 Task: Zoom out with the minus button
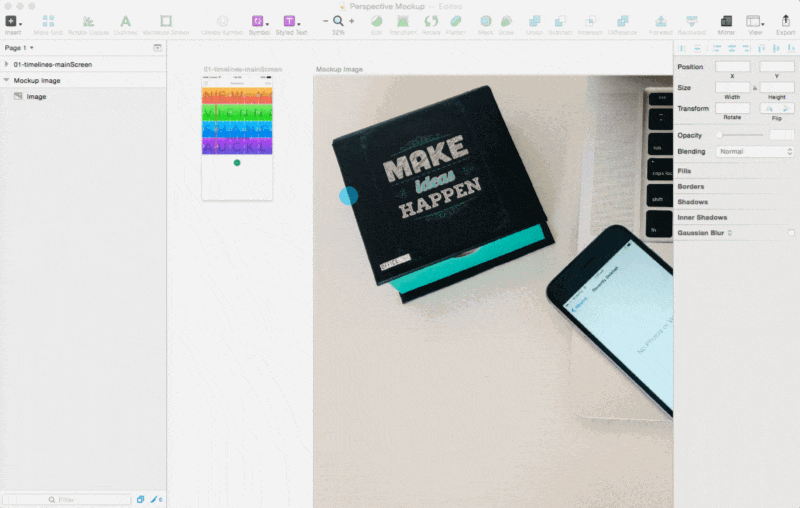[325, 21]
